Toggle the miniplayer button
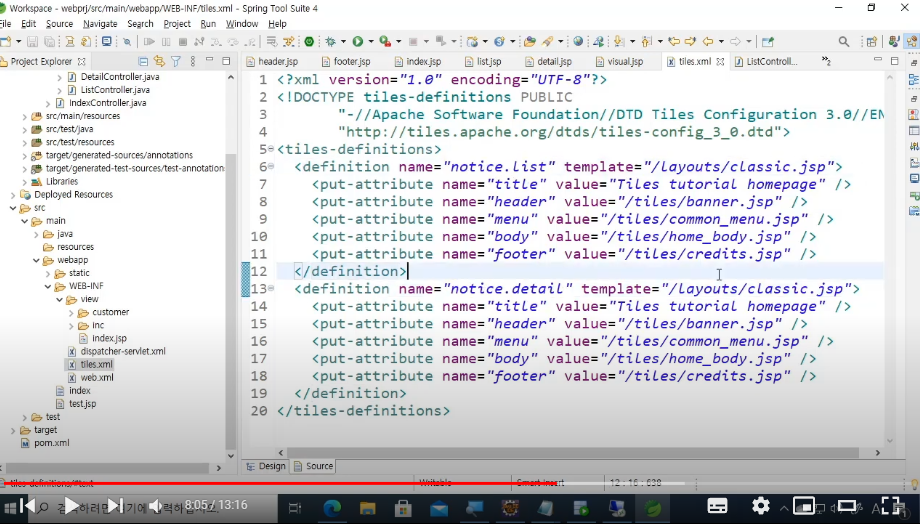The height and width of the screenshot is (524, 920). (804, 505)
